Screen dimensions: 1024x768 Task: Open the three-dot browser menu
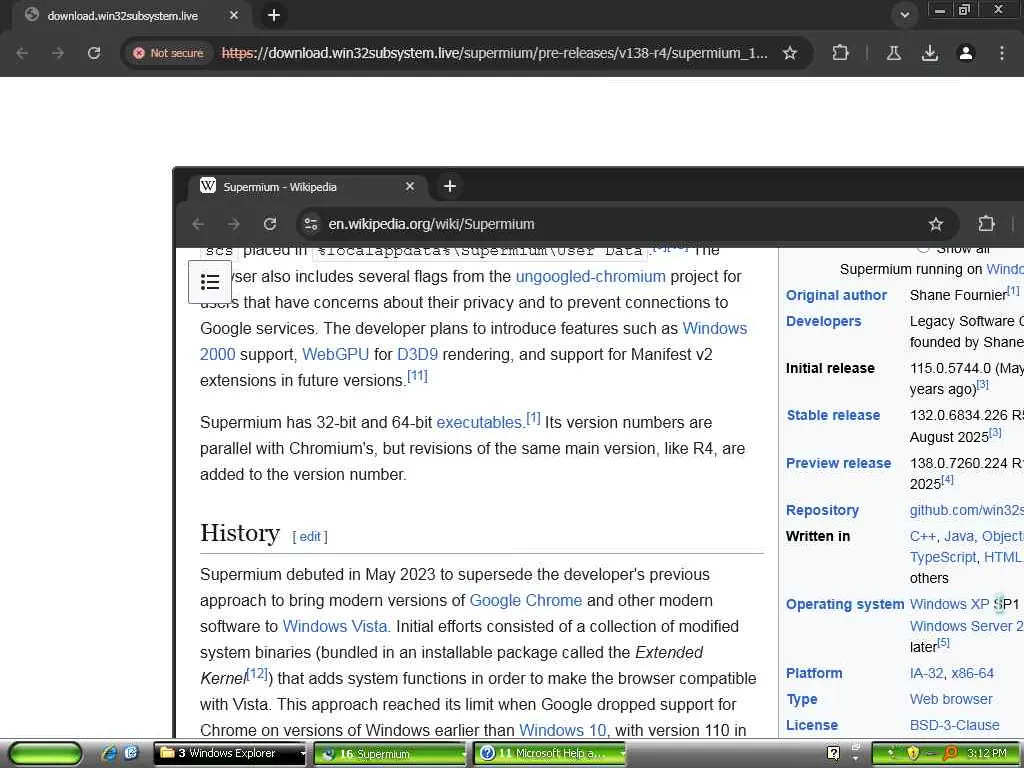pos(1002,53)
